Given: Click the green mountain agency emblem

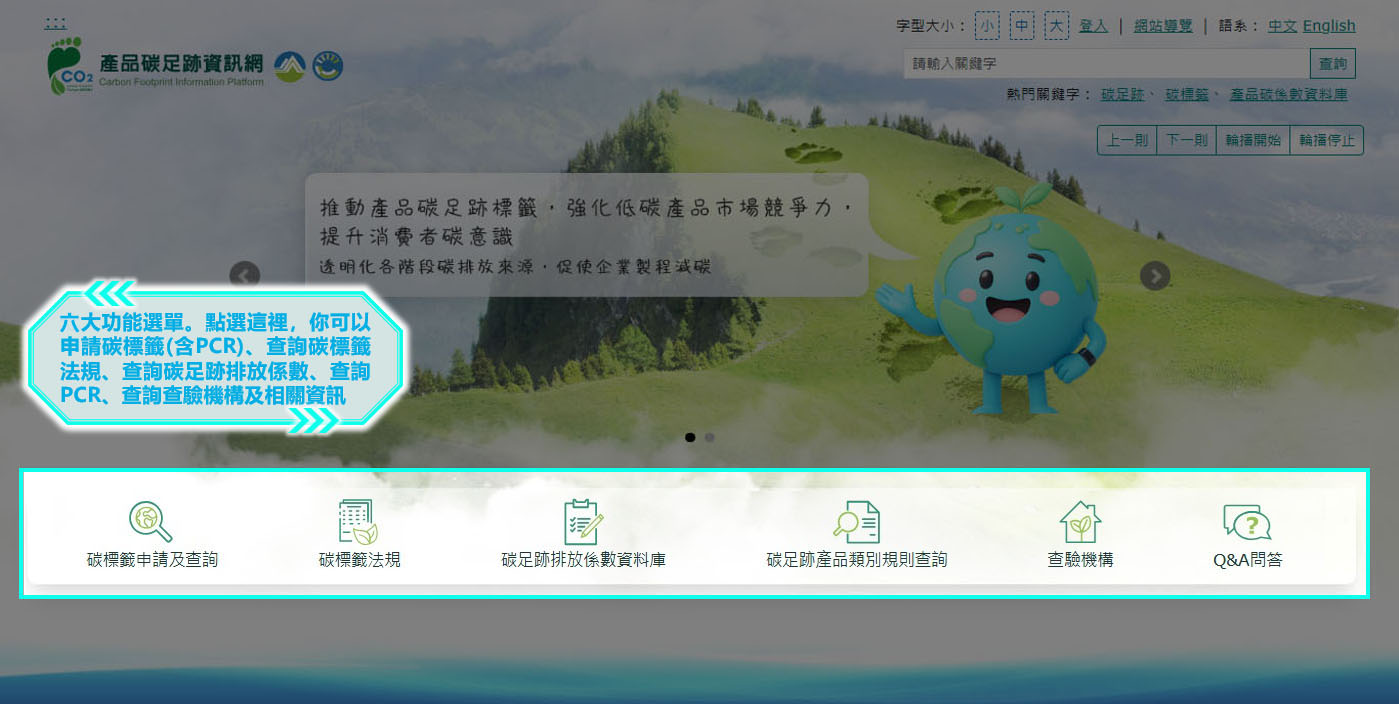Looking at the screenshot, I should tap(290, 66).
